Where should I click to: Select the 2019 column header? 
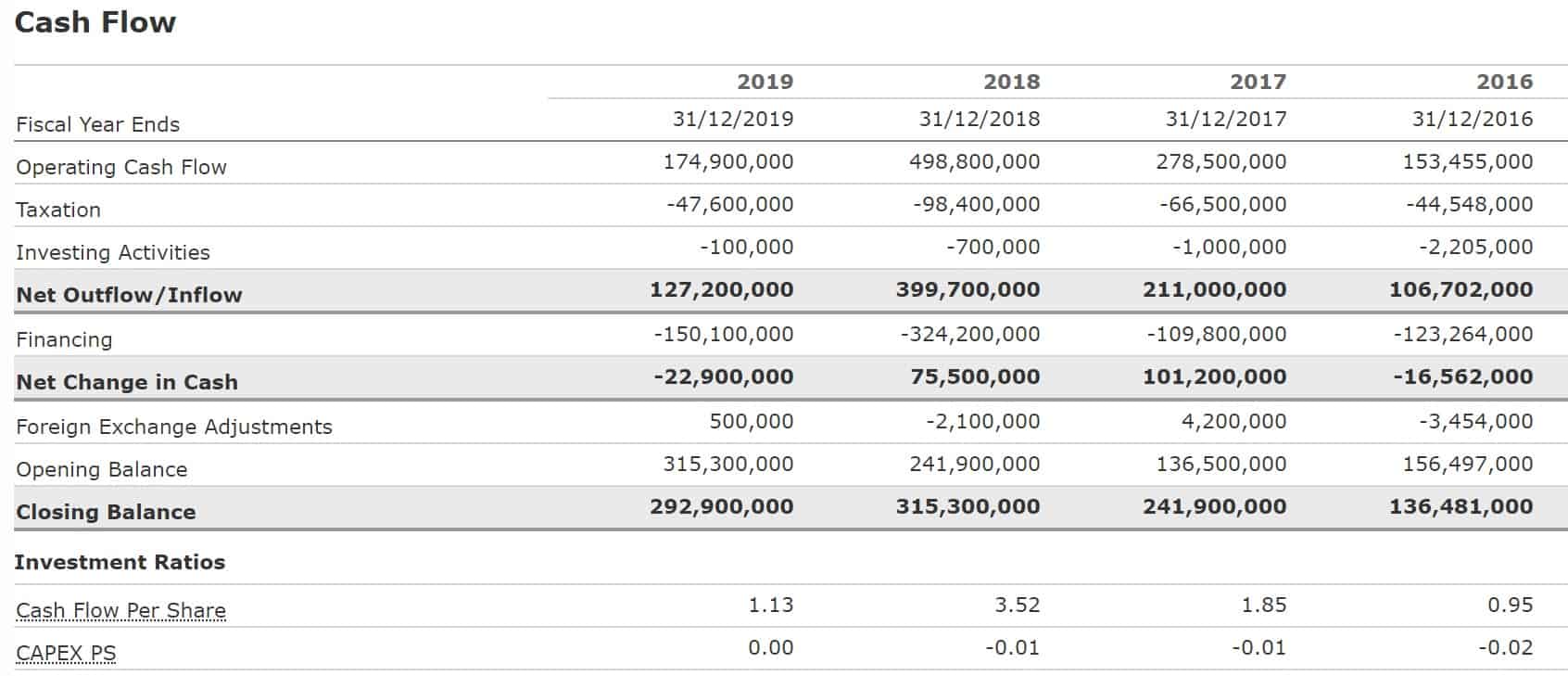click(765, 82)
